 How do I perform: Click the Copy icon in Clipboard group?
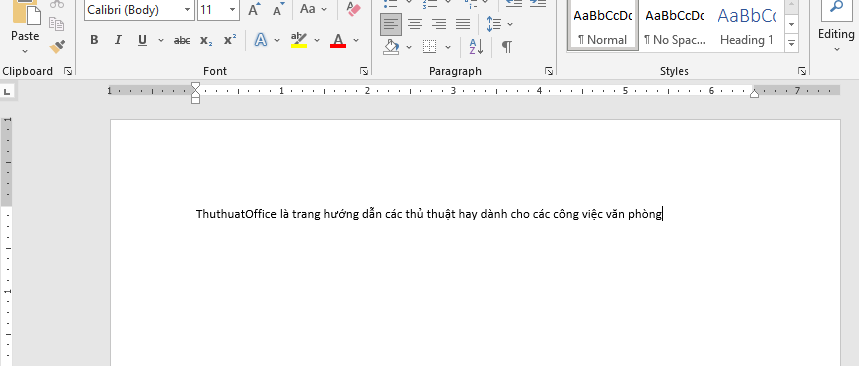pos(56,23)
